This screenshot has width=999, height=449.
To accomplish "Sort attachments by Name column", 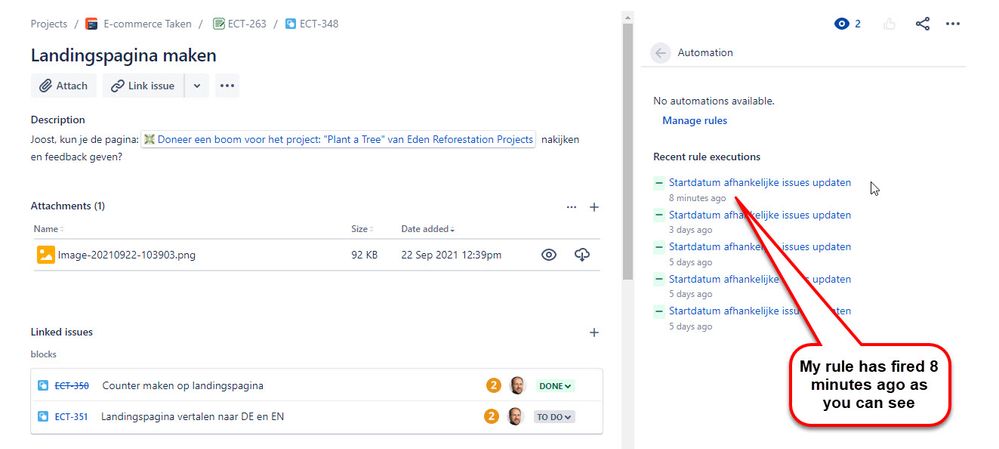I will click(48, 229).
